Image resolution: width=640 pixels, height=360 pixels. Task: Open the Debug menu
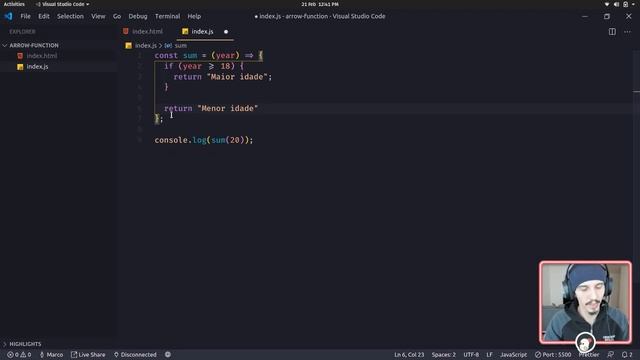(138, 16)
